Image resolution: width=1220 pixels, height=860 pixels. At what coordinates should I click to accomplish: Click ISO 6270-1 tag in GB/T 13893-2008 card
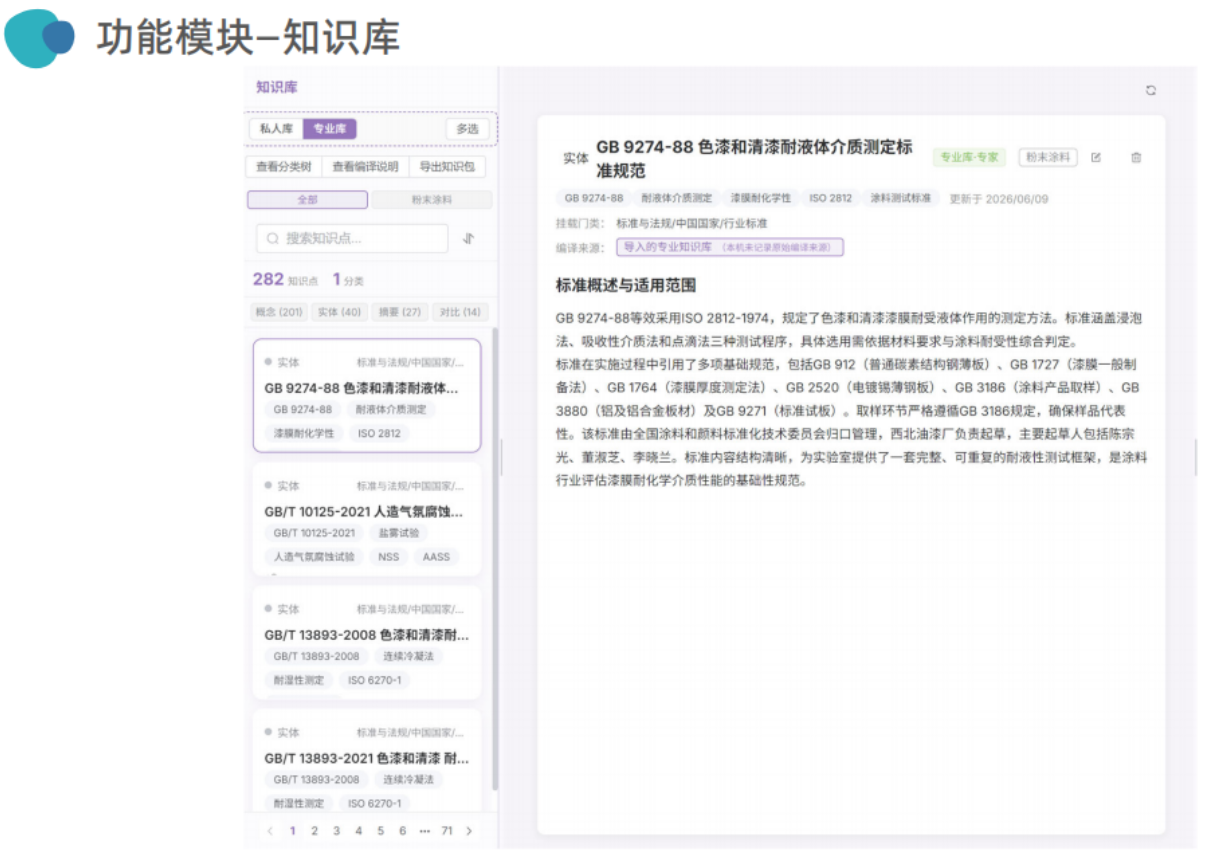[x=374, y=680]
